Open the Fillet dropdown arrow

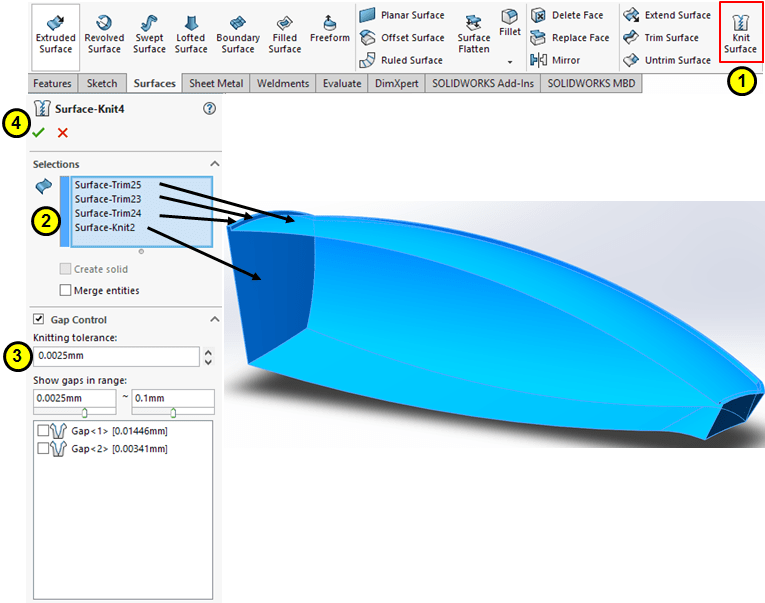pyautogui.click(x=510, y=61)
